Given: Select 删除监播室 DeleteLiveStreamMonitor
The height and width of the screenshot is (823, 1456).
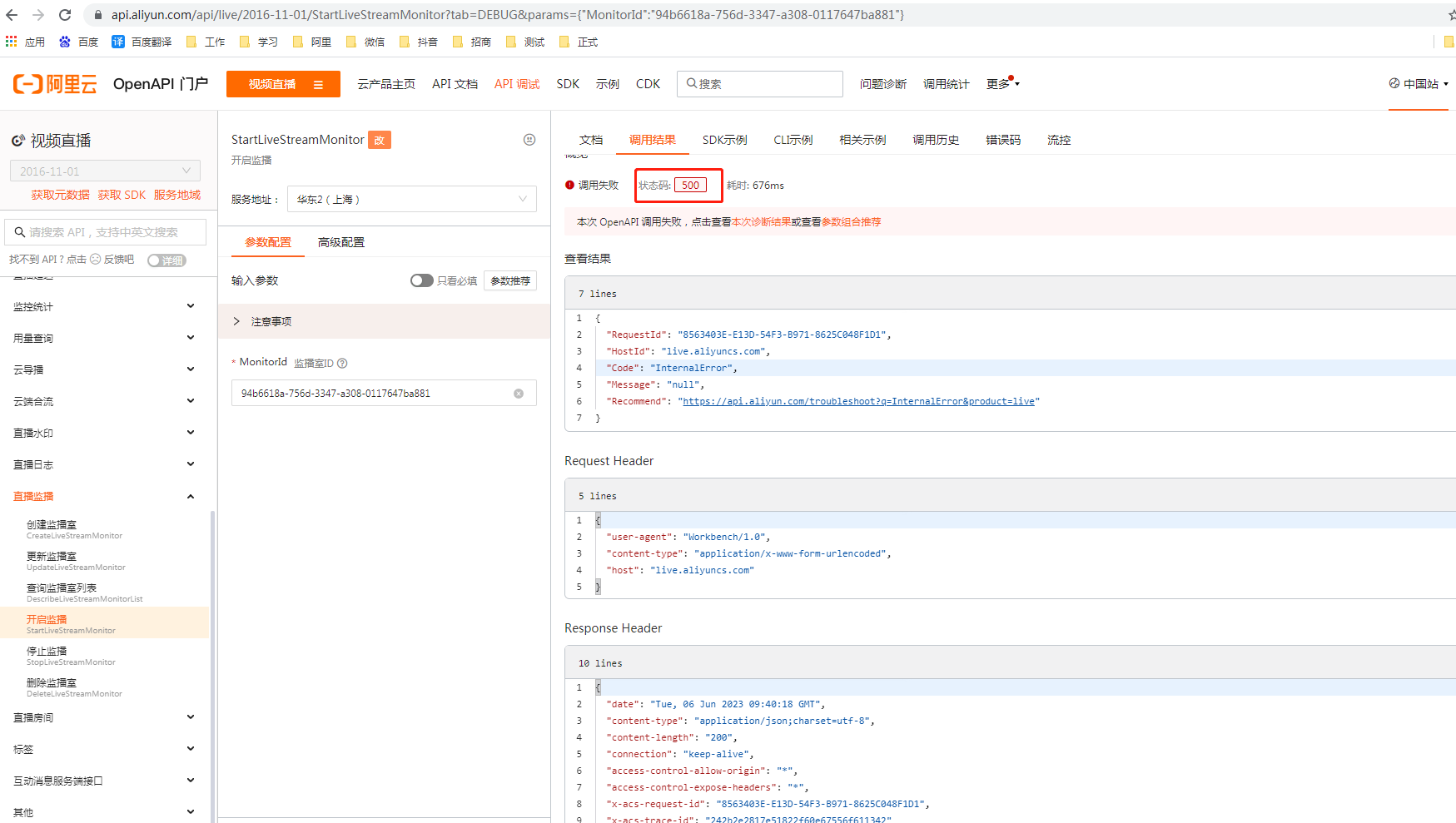Looking at the screenshot, I should click(104, 687).
